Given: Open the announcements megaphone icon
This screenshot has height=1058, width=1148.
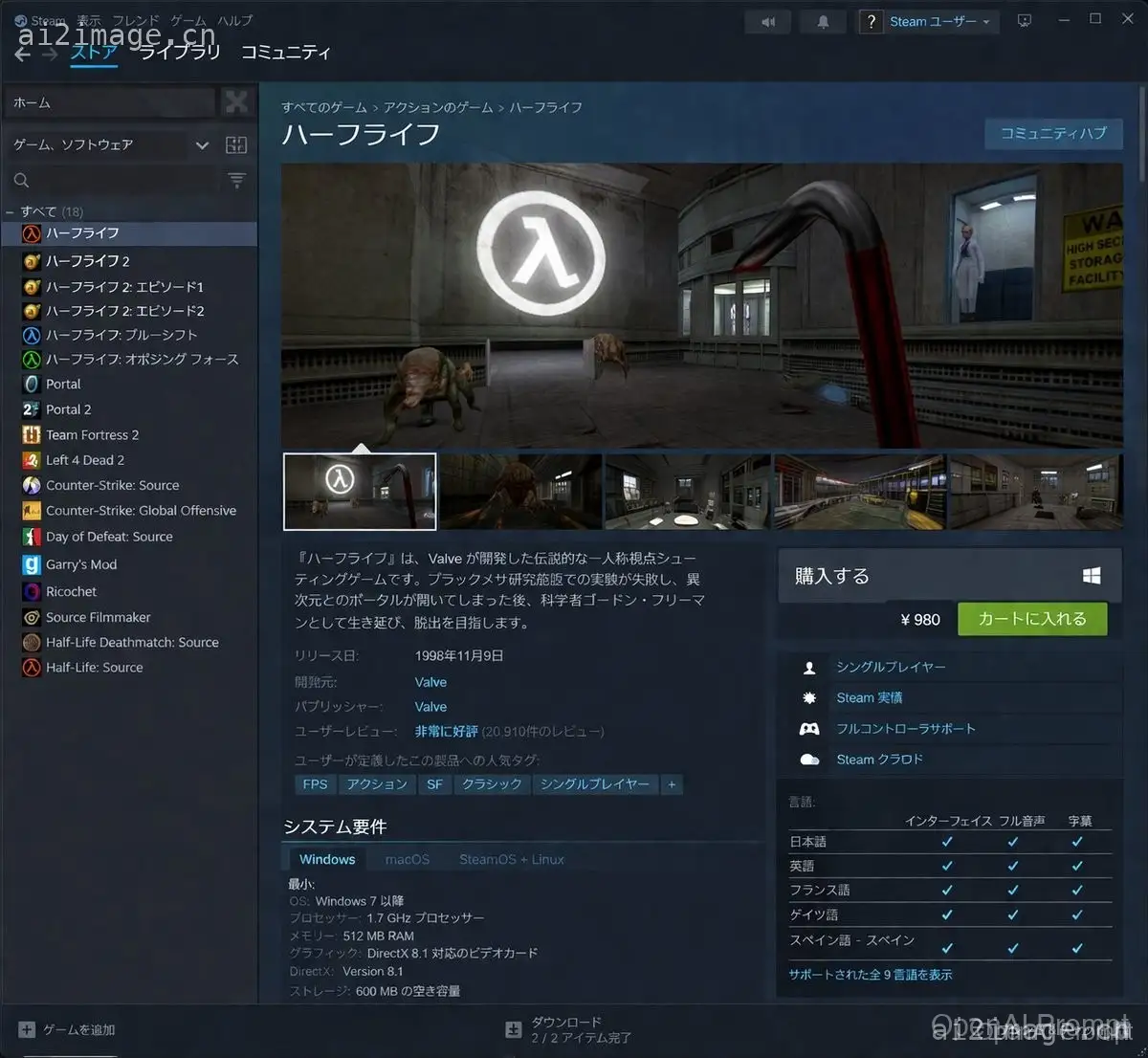Looking at the screenshot, I should pos(768,22).
